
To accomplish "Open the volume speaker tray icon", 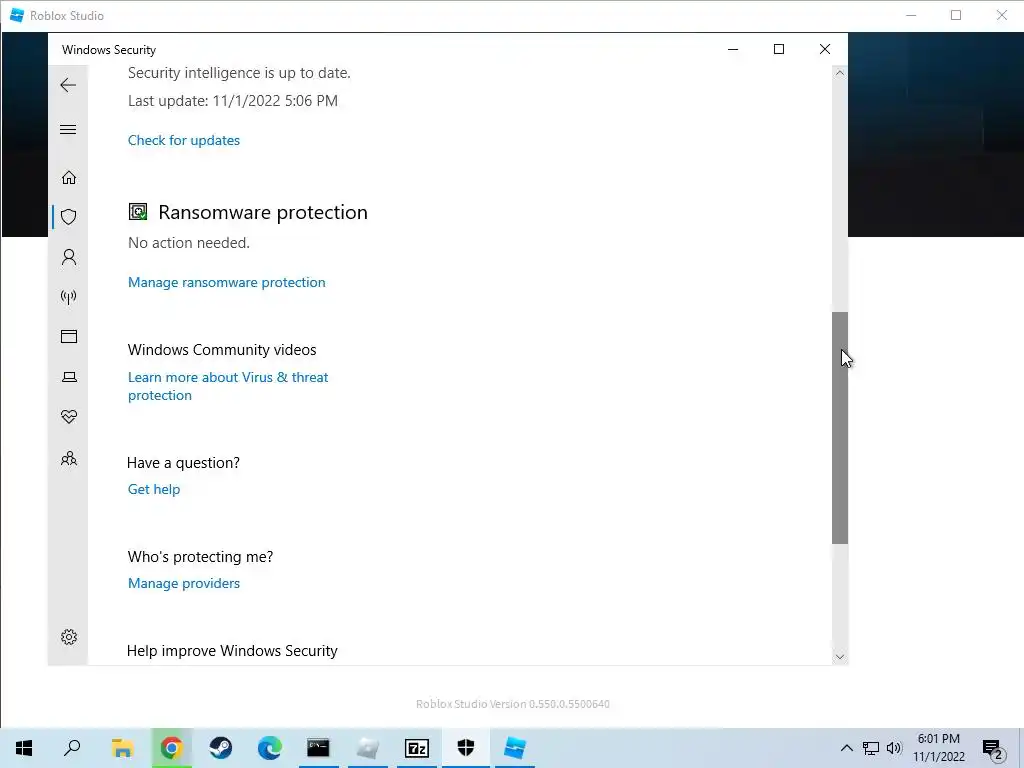I will [x=894, y=748].
